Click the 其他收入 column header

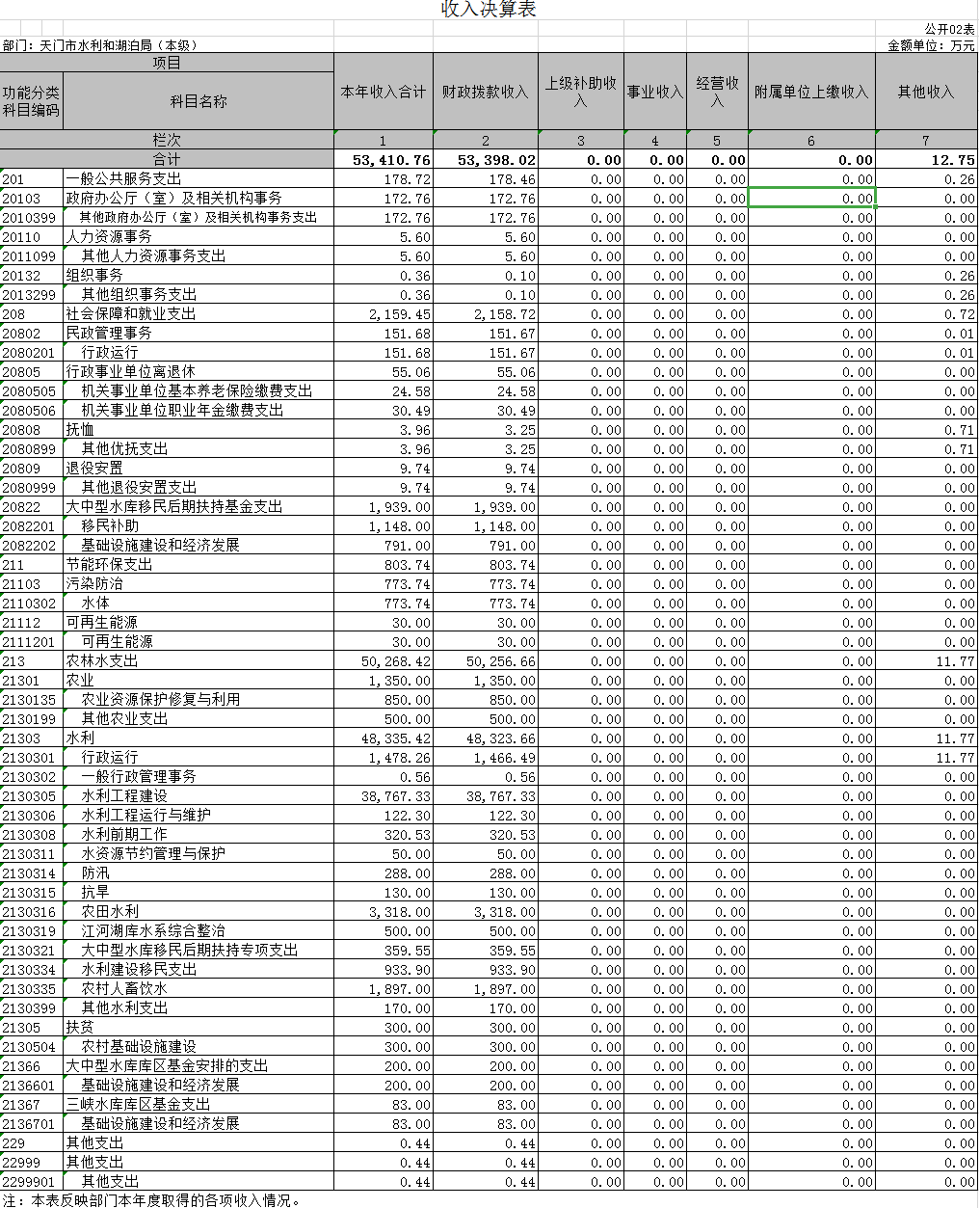coord(925,92)
